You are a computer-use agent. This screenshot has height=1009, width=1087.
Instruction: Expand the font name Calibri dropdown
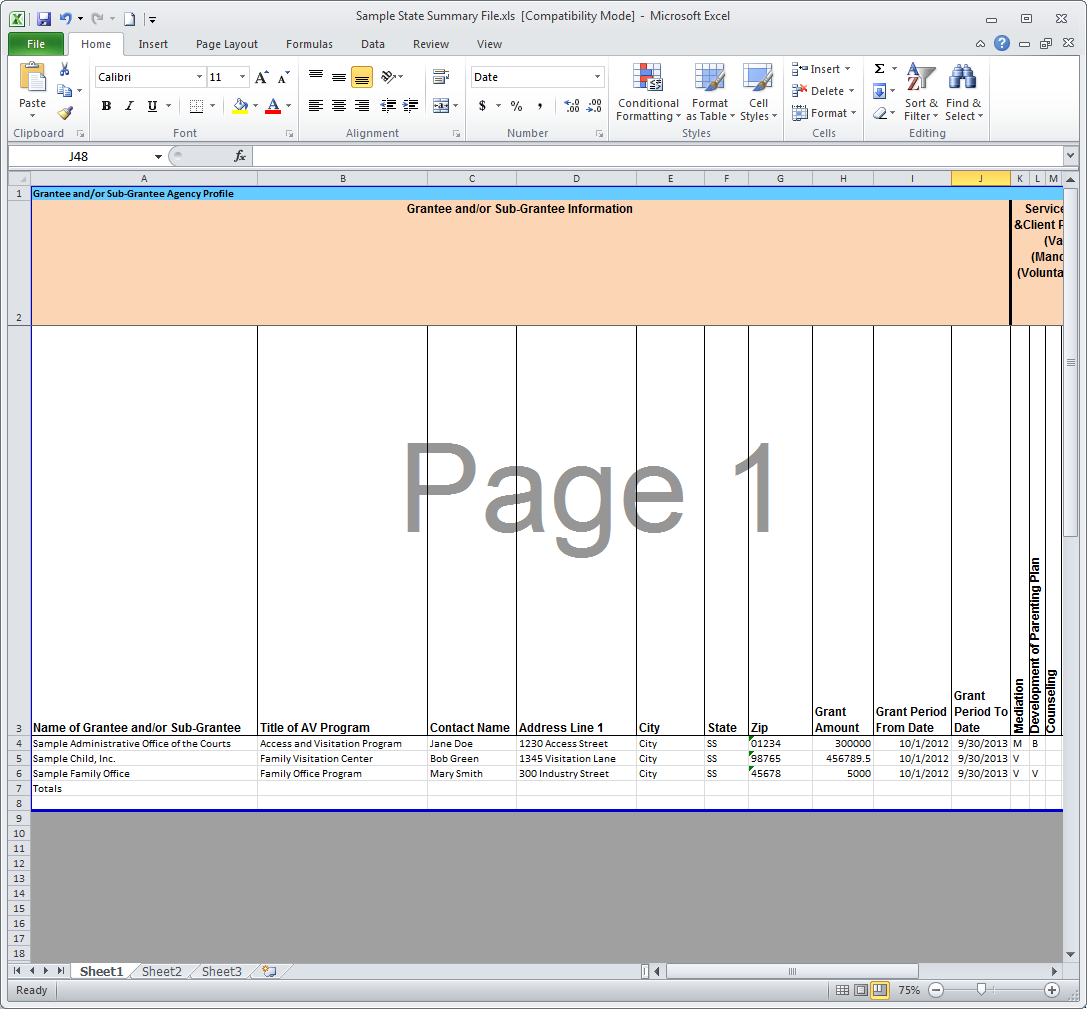click(199, 77)
